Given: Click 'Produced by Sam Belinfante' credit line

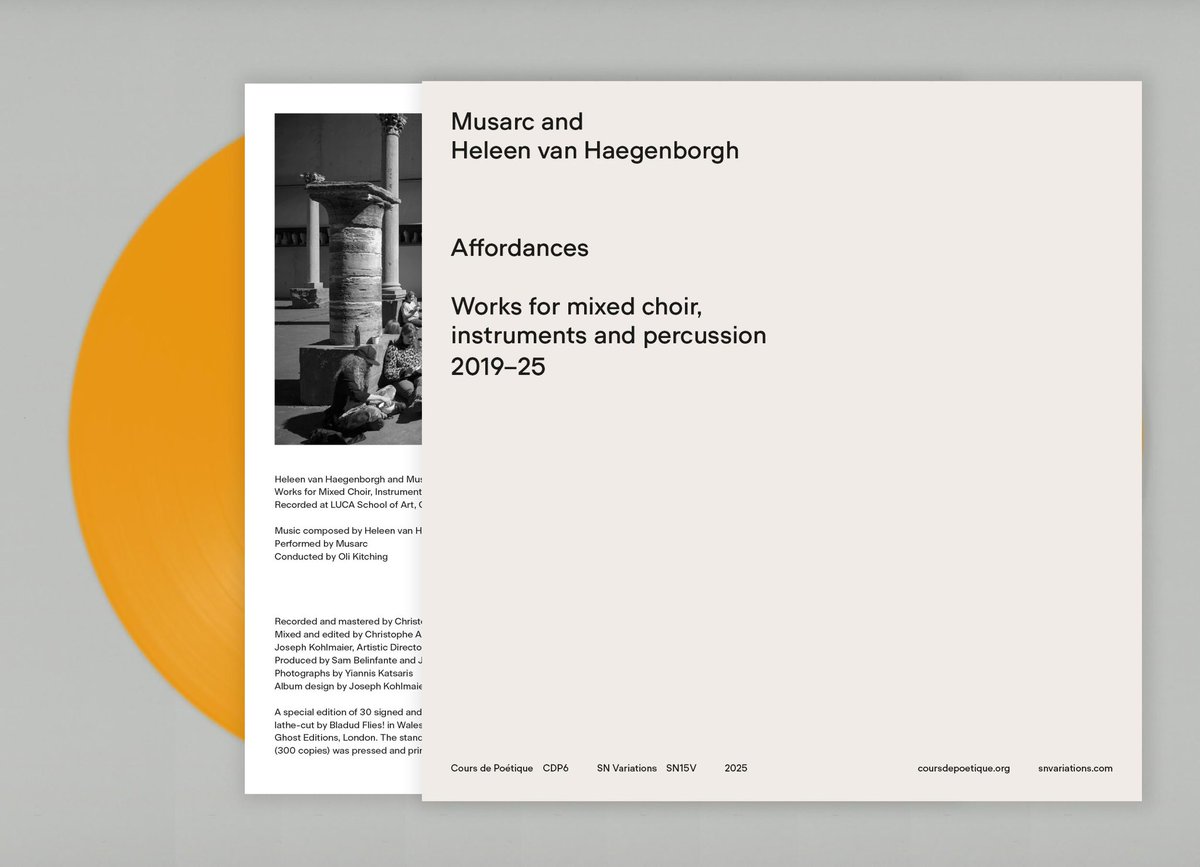Looking at the screenshot, I should [x=348, y=660].
